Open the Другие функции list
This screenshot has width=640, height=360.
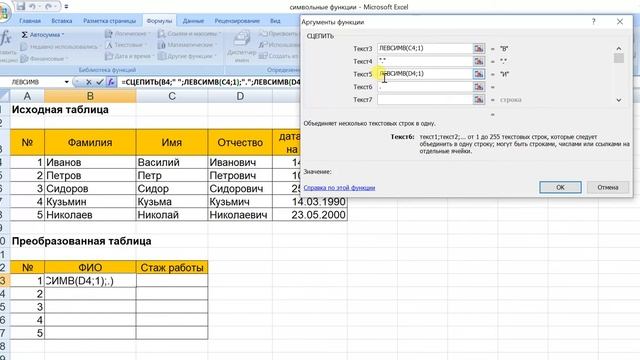(x=187, y=56)
